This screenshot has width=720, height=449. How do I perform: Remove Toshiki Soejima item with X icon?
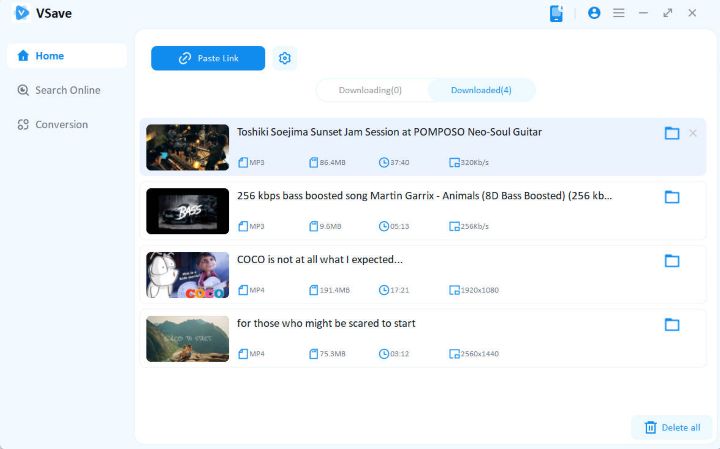693,133
